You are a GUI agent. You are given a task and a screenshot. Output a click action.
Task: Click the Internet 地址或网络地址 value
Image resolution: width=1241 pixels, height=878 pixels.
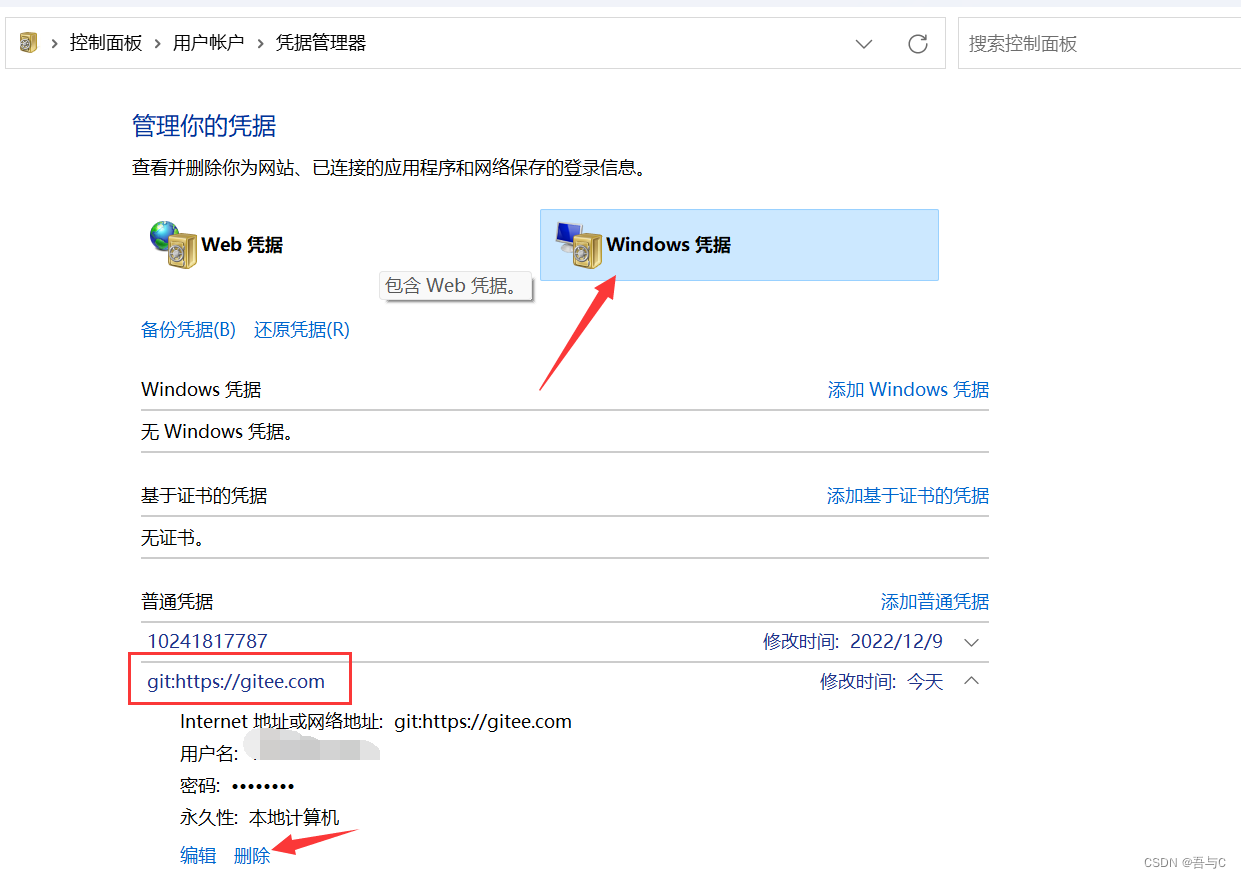click(483, 721)
